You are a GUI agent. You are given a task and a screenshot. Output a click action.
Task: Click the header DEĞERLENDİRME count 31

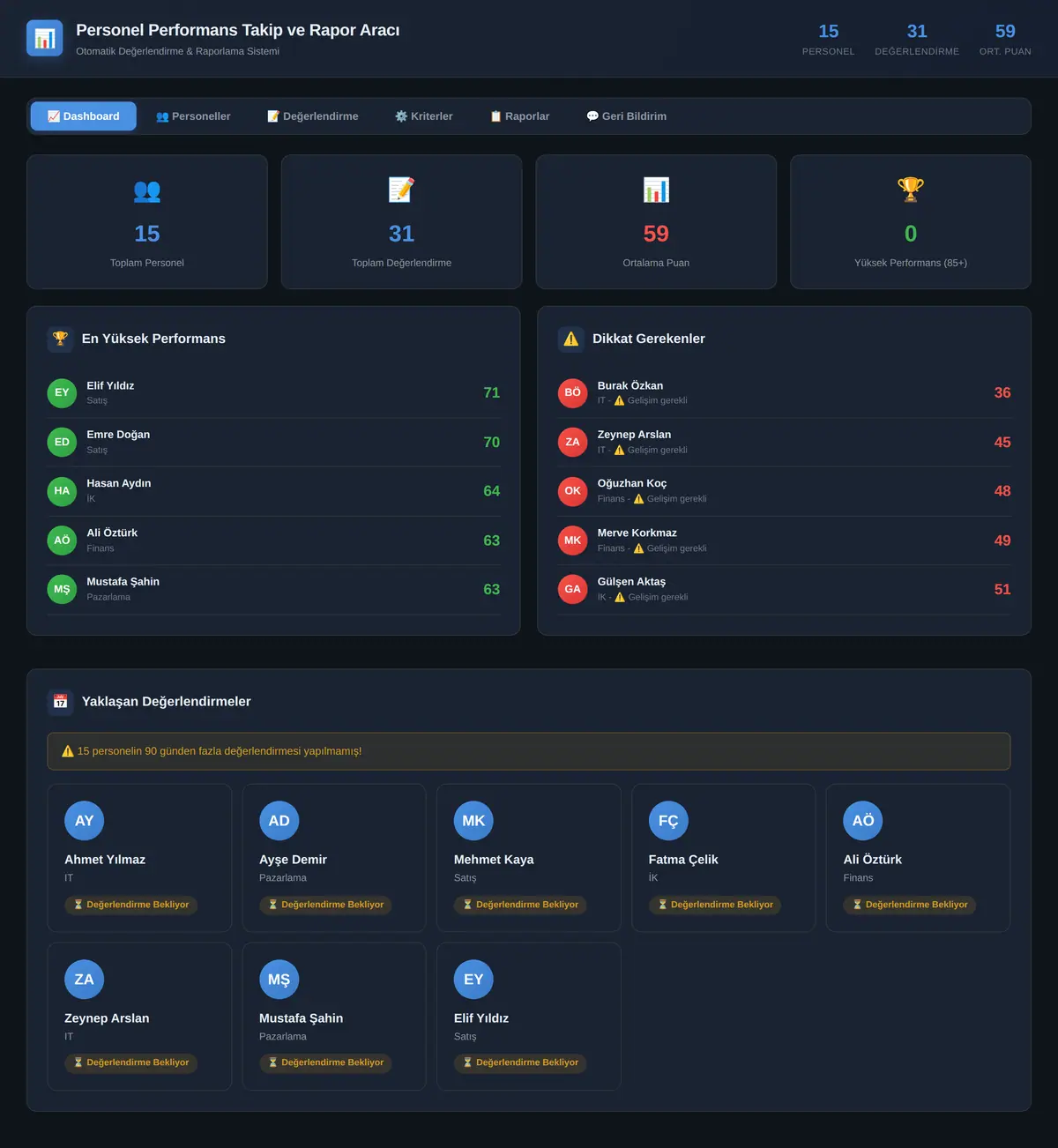[x=917, y=32]
